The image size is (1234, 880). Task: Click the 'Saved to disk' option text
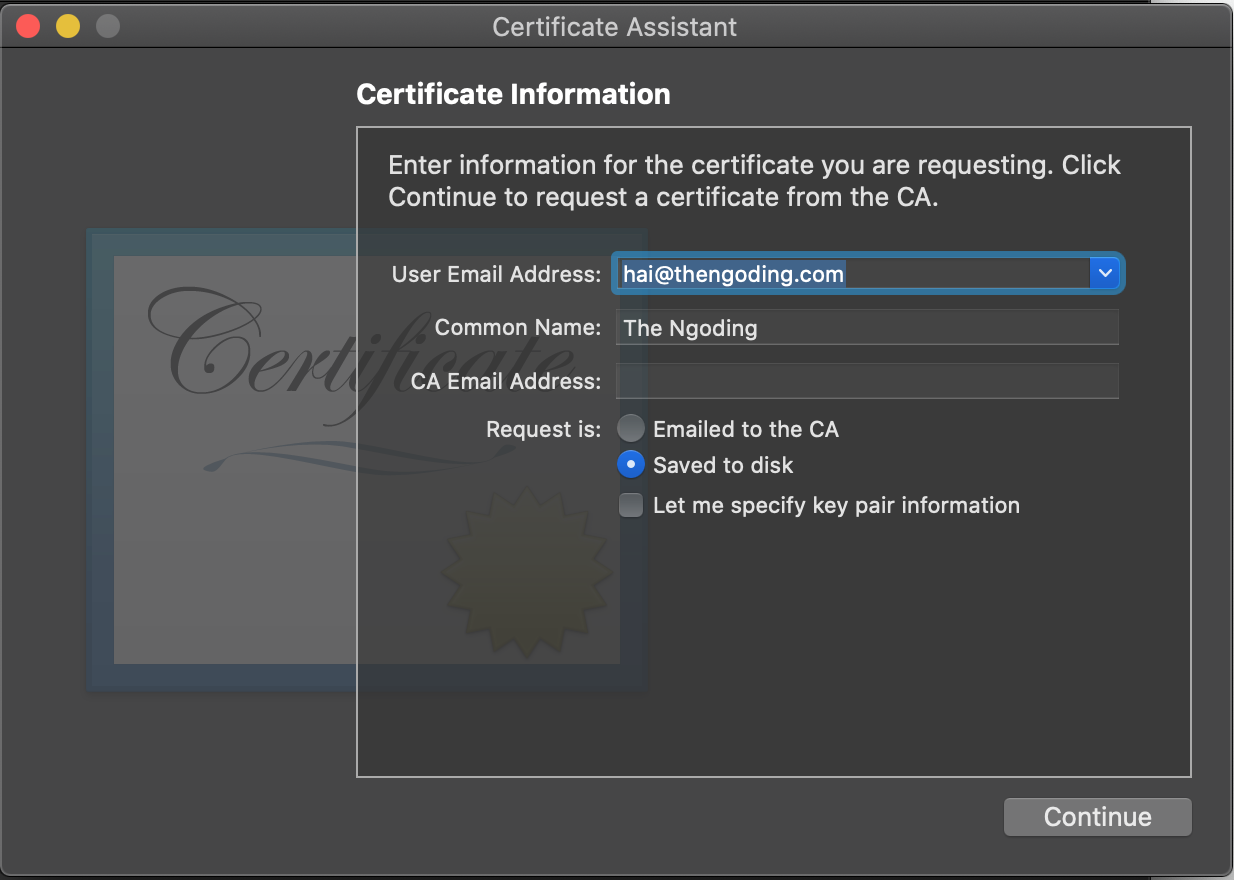point(723,465)
